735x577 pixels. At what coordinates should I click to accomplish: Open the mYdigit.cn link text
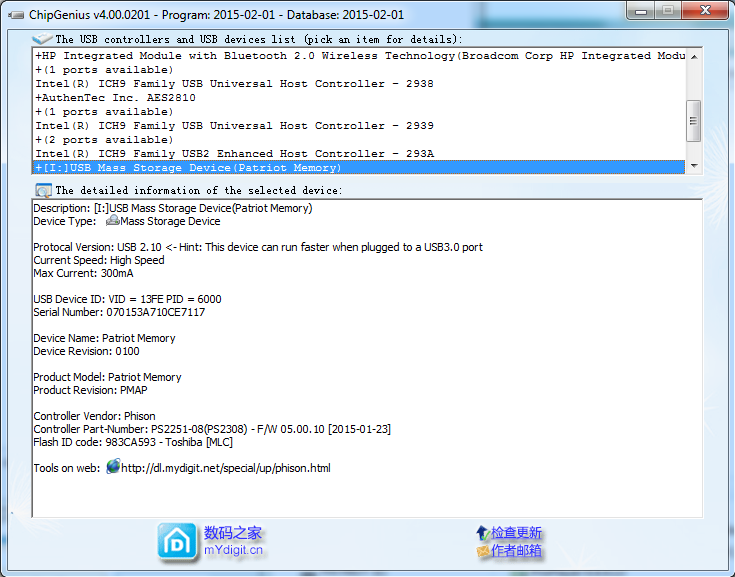pos(233,550)
